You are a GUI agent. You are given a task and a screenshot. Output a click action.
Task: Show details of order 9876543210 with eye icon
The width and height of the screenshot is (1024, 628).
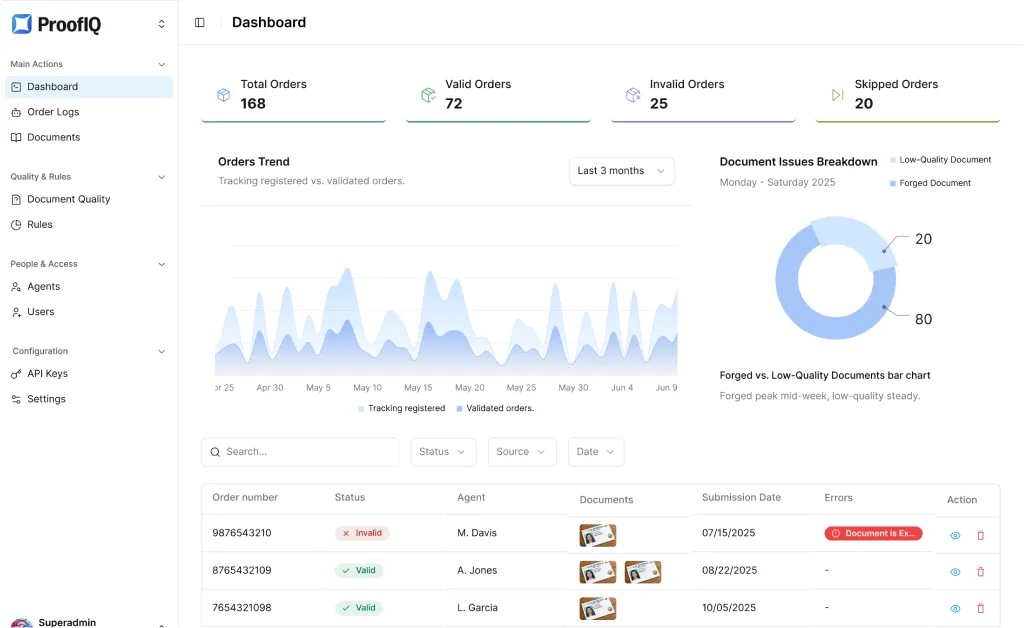[954, 535]
